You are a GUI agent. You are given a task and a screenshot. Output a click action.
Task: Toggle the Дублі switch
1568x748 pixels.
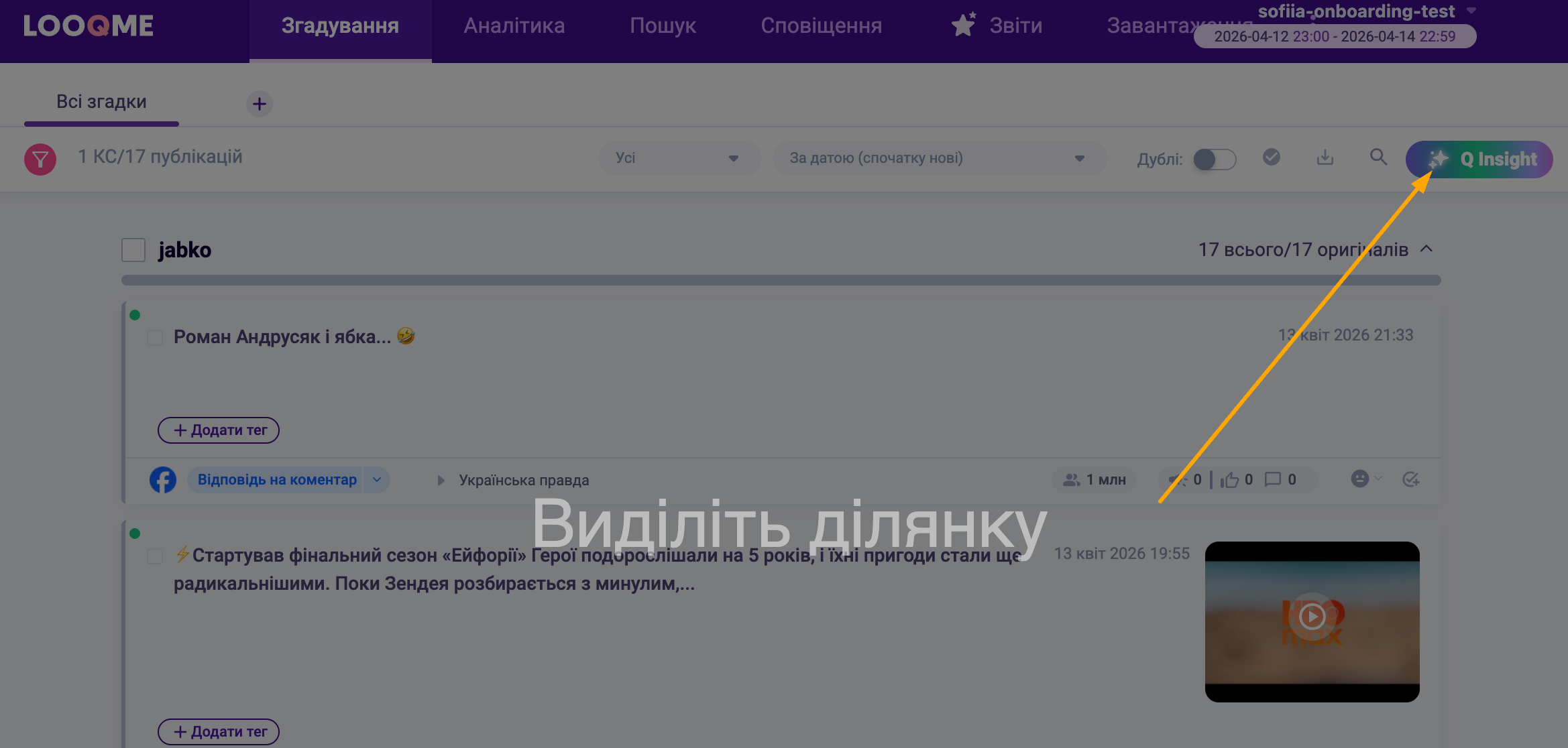click(x=1215, y=160)
